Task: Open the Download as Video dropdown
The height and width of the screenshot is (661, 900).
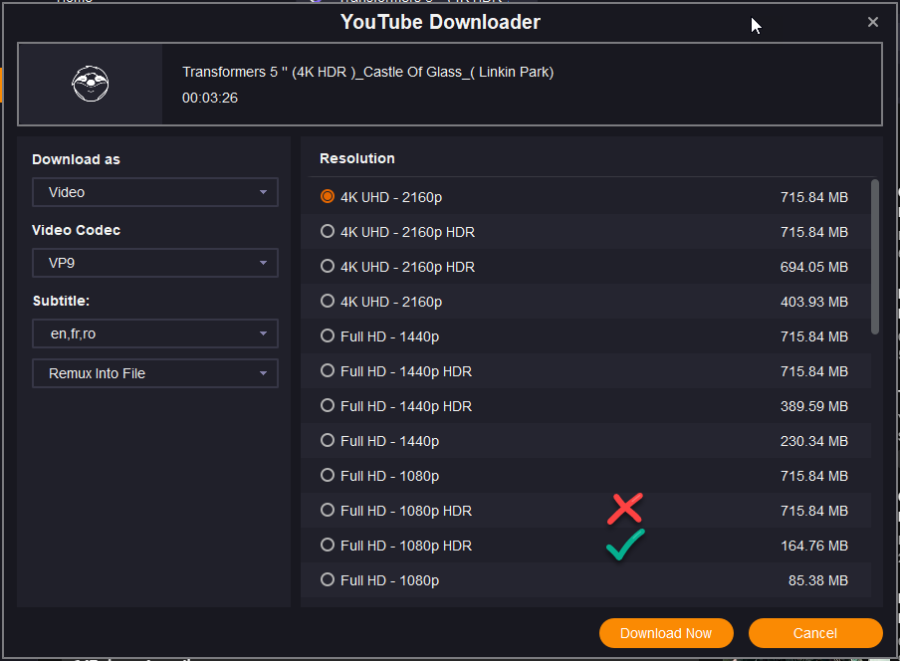Action: (x=155, y=192)
